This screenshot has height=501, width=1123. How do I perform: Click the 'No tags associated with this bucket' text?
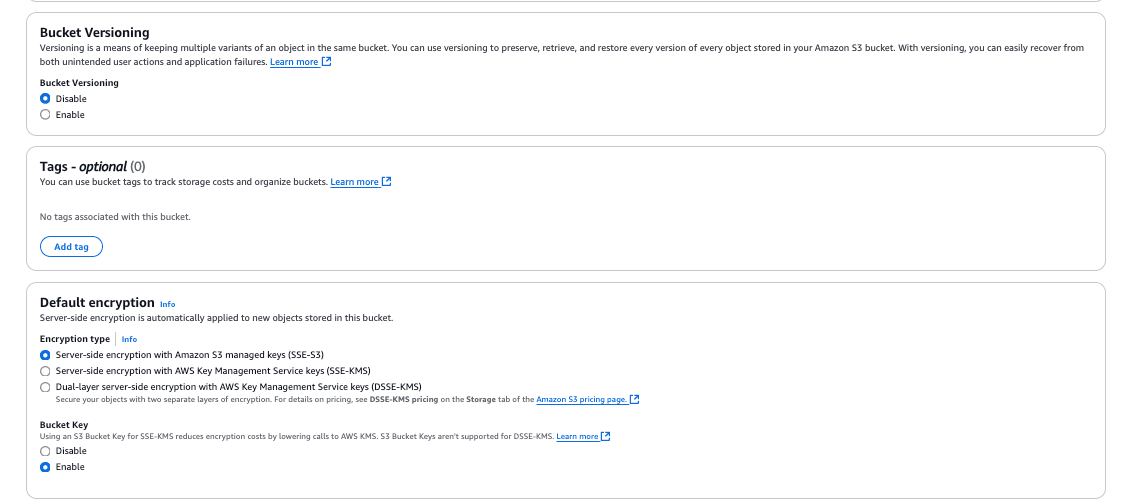click(115, 217)
